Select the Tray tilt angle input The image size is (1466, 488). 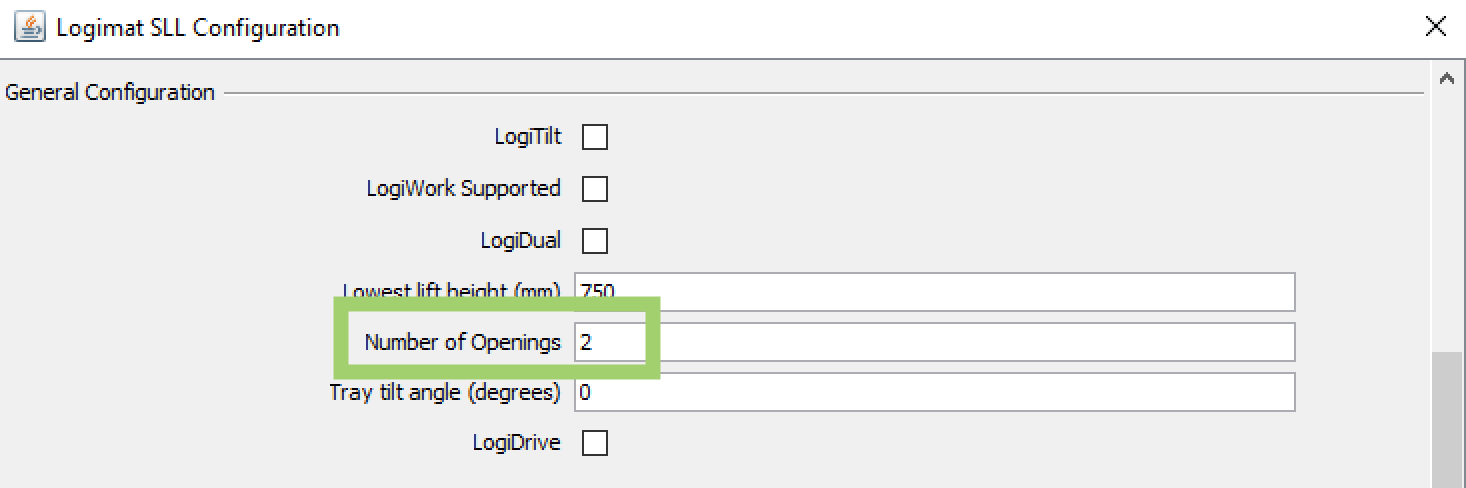pos(935,392)
